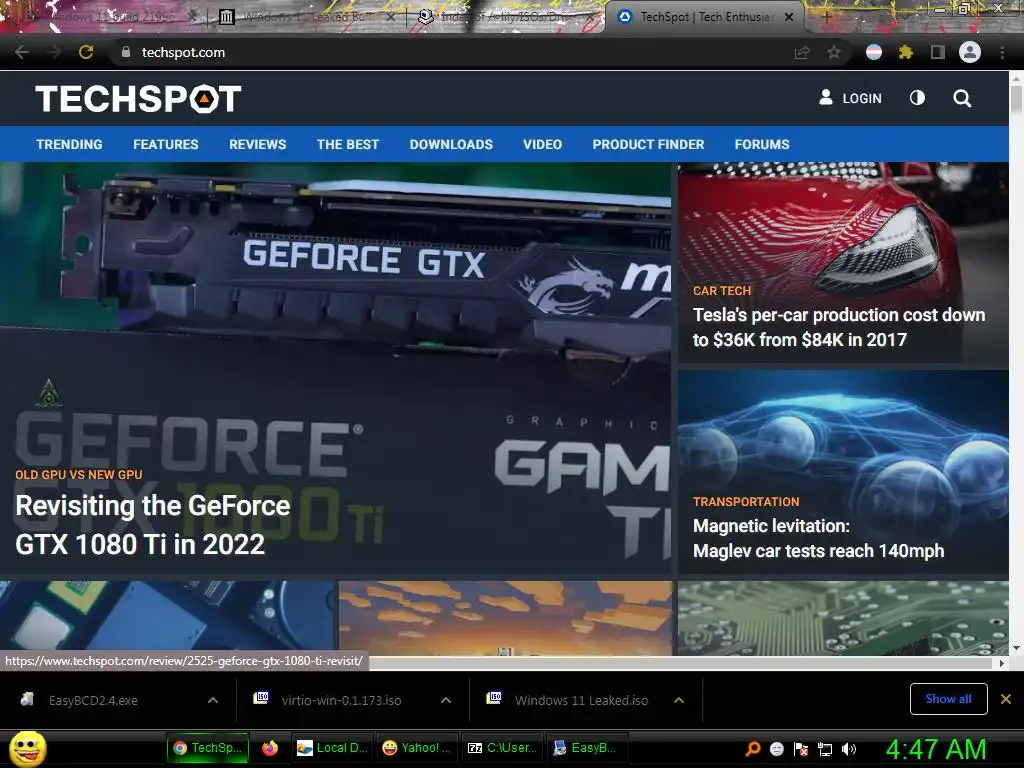Open the Chrome profile avatar
Screen dimensions: 1024x768
[970, 52]
